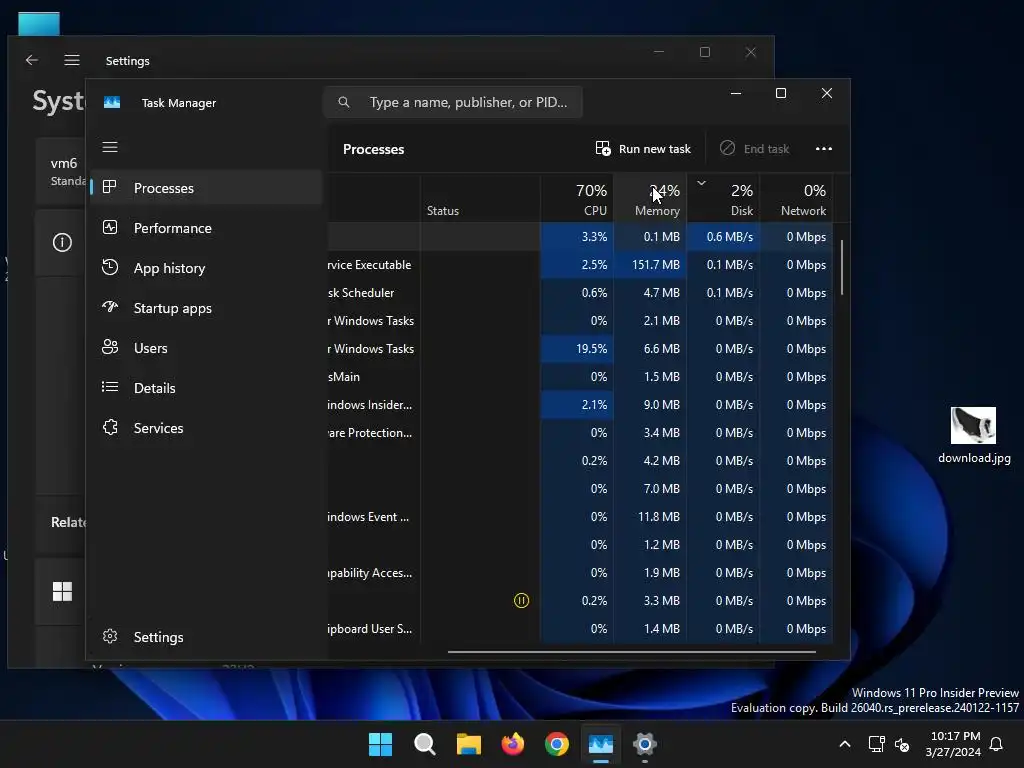Viewport: 1024px width, 768px height.
Task: Click the Processes grid icon in sidebar
Action: point(110,187)
